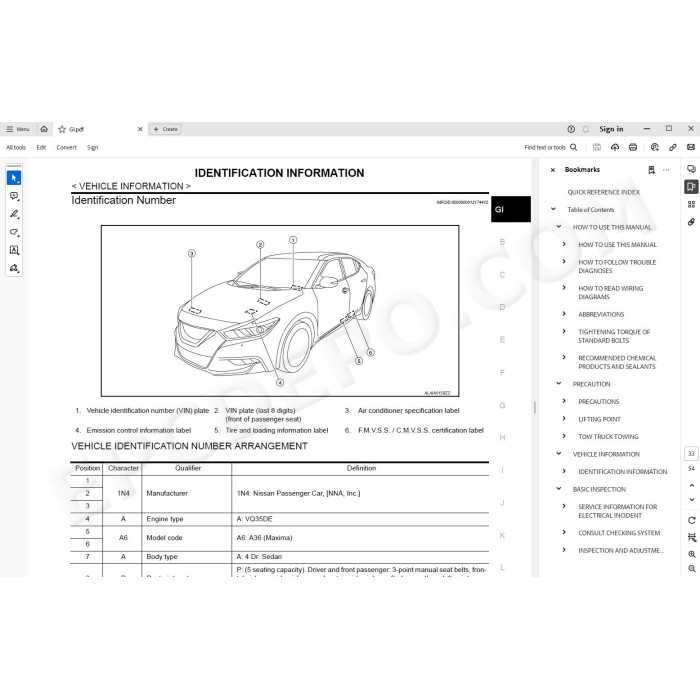
Task: Click the share link icon
Action: pos(673,147)
